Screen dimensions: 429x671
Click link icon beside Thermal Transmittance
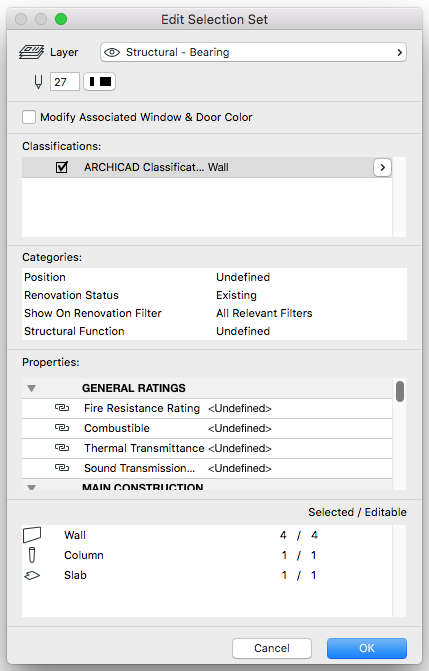coord(62,448)
